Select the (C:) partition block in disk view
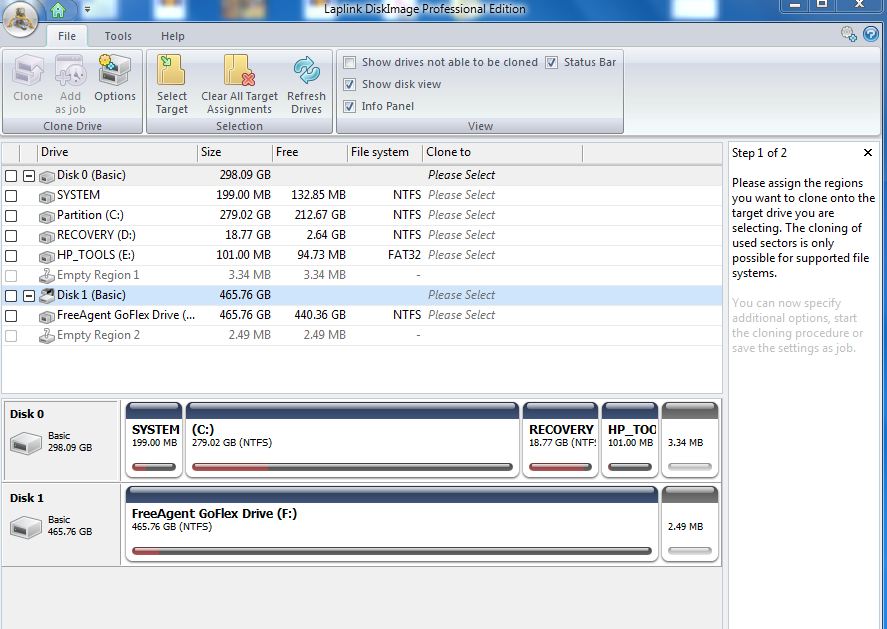This screenshot has height=629, width=887. click(352, 438)
